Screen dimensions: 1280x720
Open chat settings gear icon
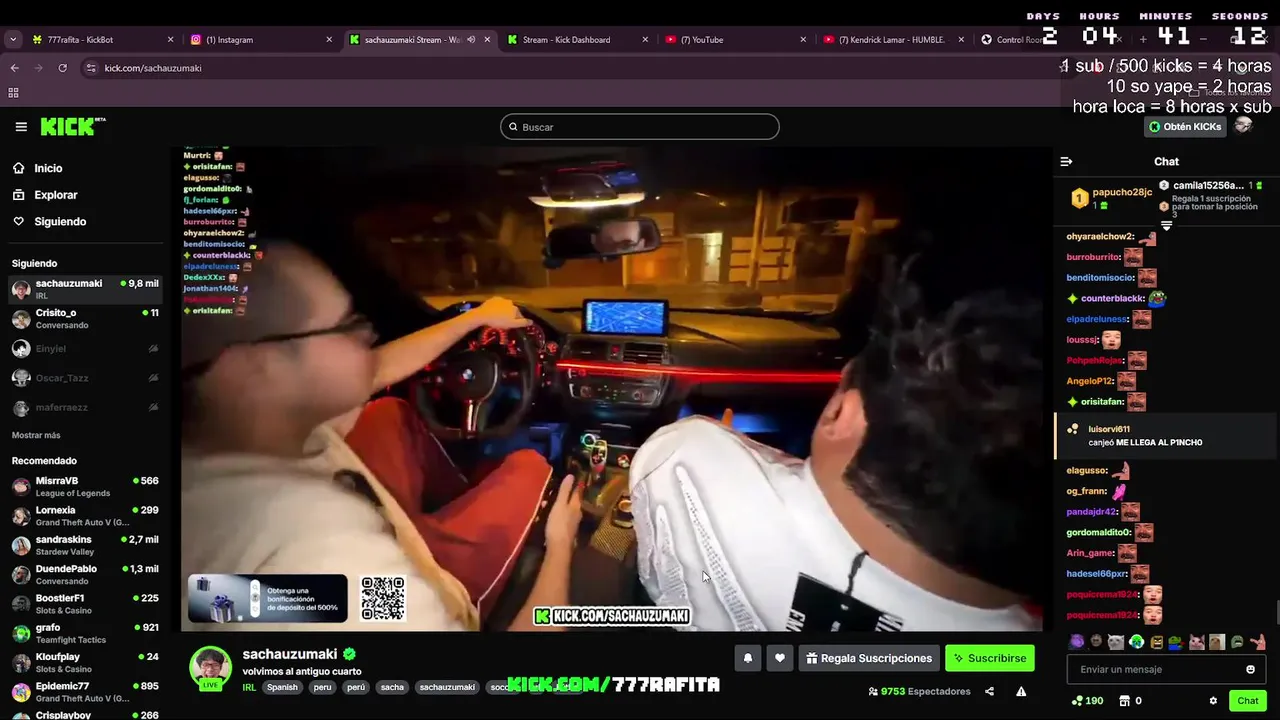coord(1213,701)
